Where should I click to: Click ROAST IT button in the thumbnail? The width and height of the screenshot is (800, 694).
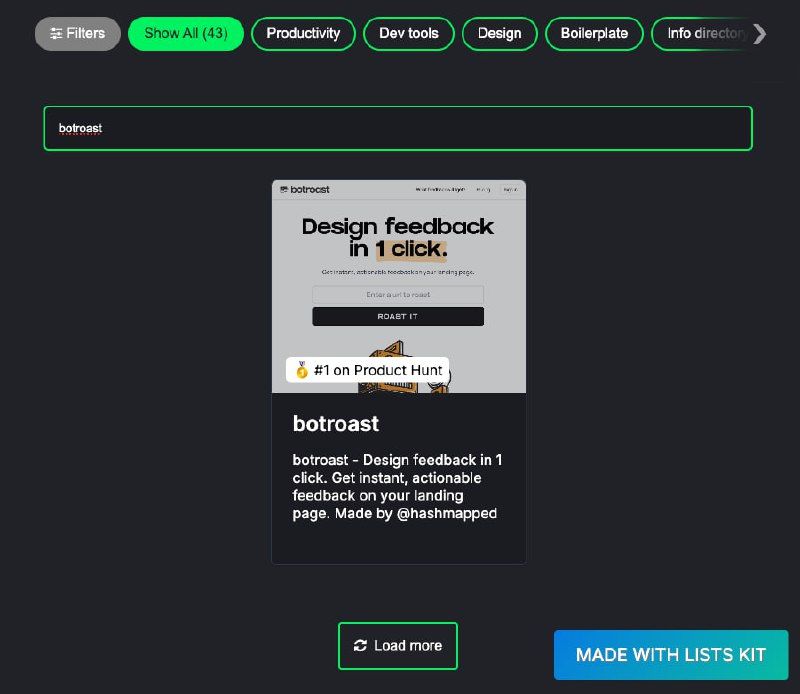[x=398, y=316]
